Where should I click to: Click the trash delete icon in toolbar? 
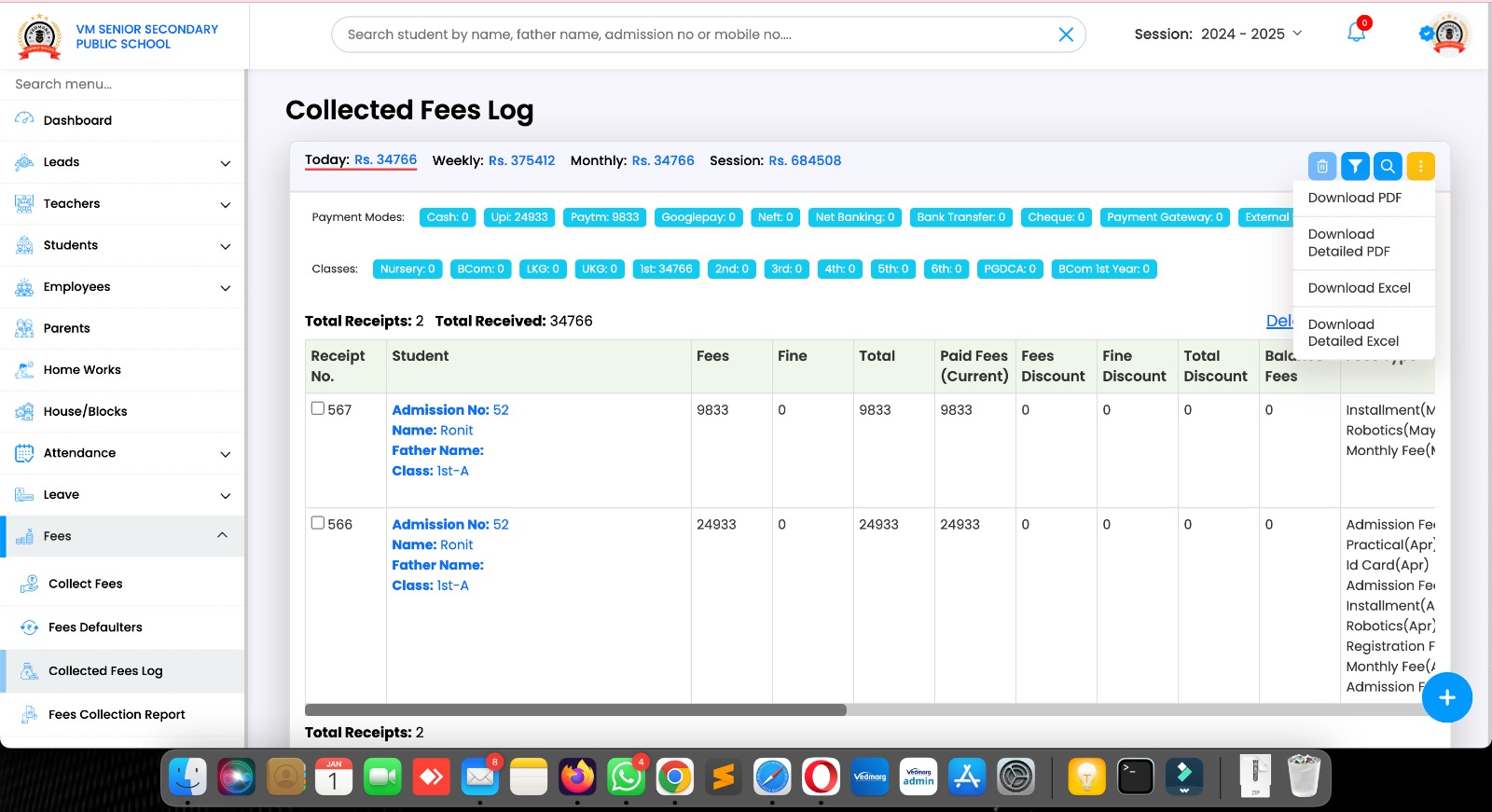1321,166
